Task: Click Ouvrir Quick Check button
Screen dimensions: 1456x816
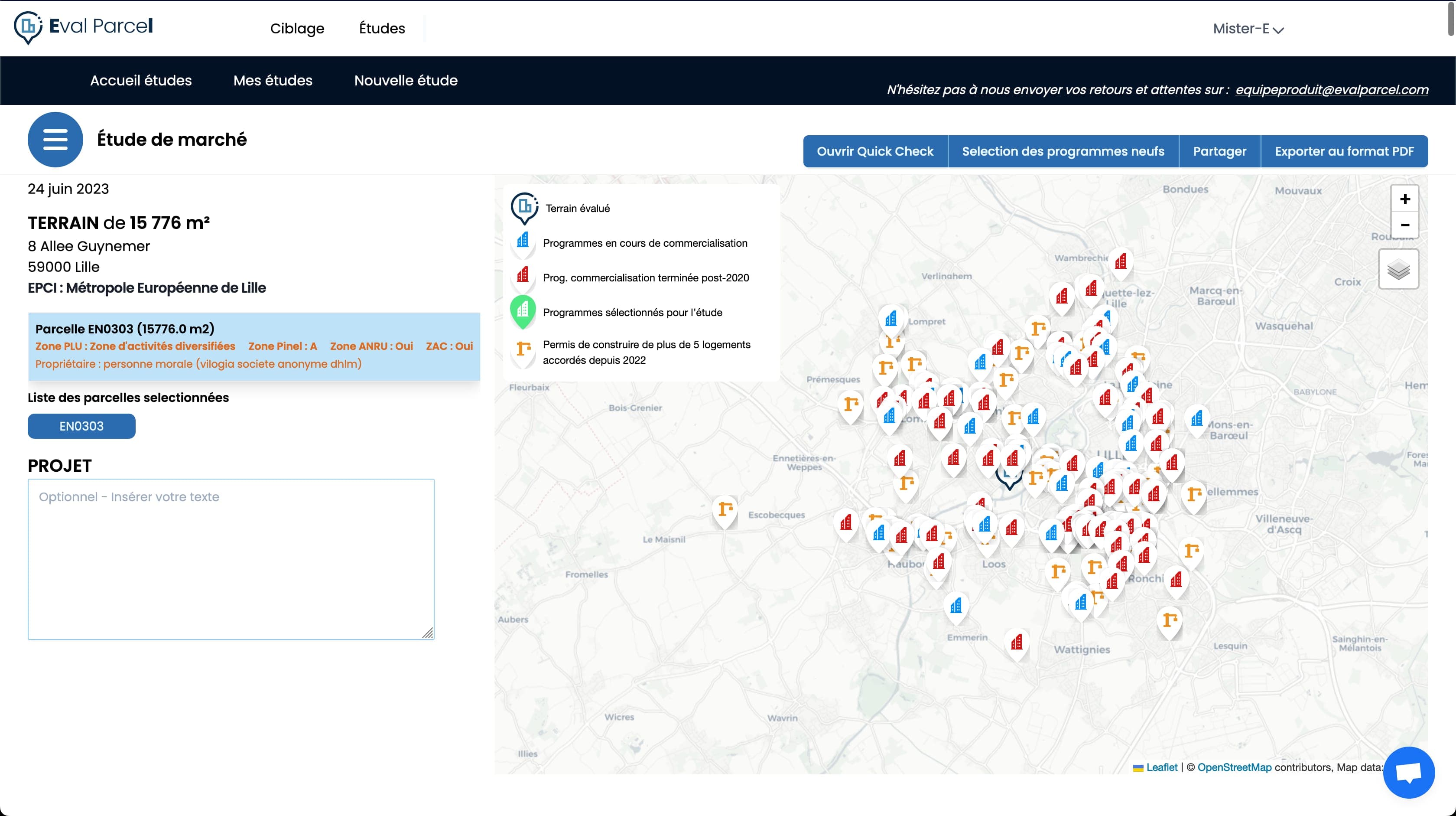Action: pos(875,151)
